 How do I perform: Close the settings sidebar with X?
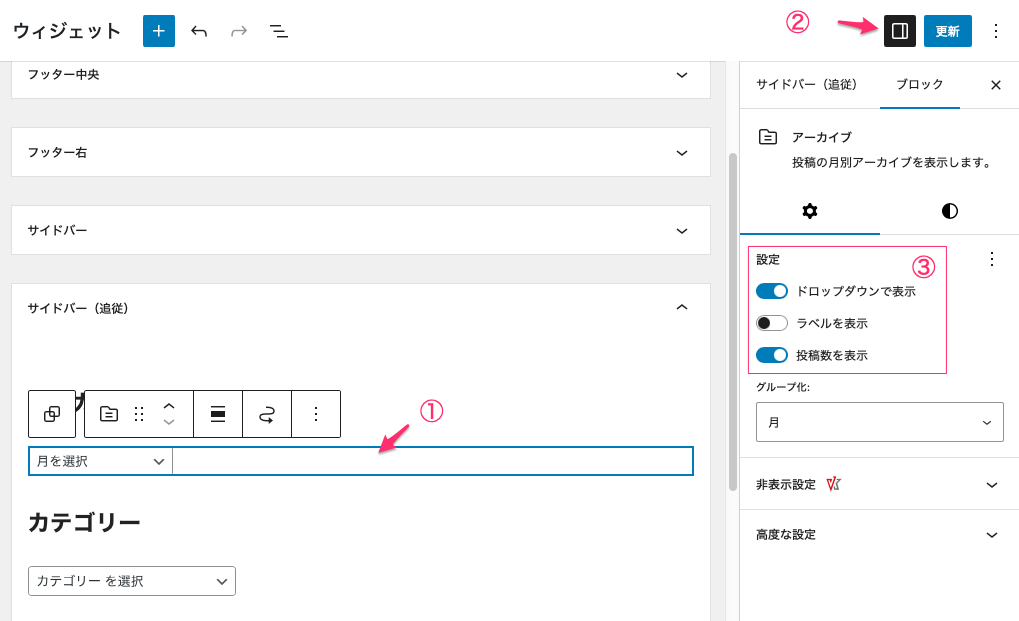click(995, 86)
